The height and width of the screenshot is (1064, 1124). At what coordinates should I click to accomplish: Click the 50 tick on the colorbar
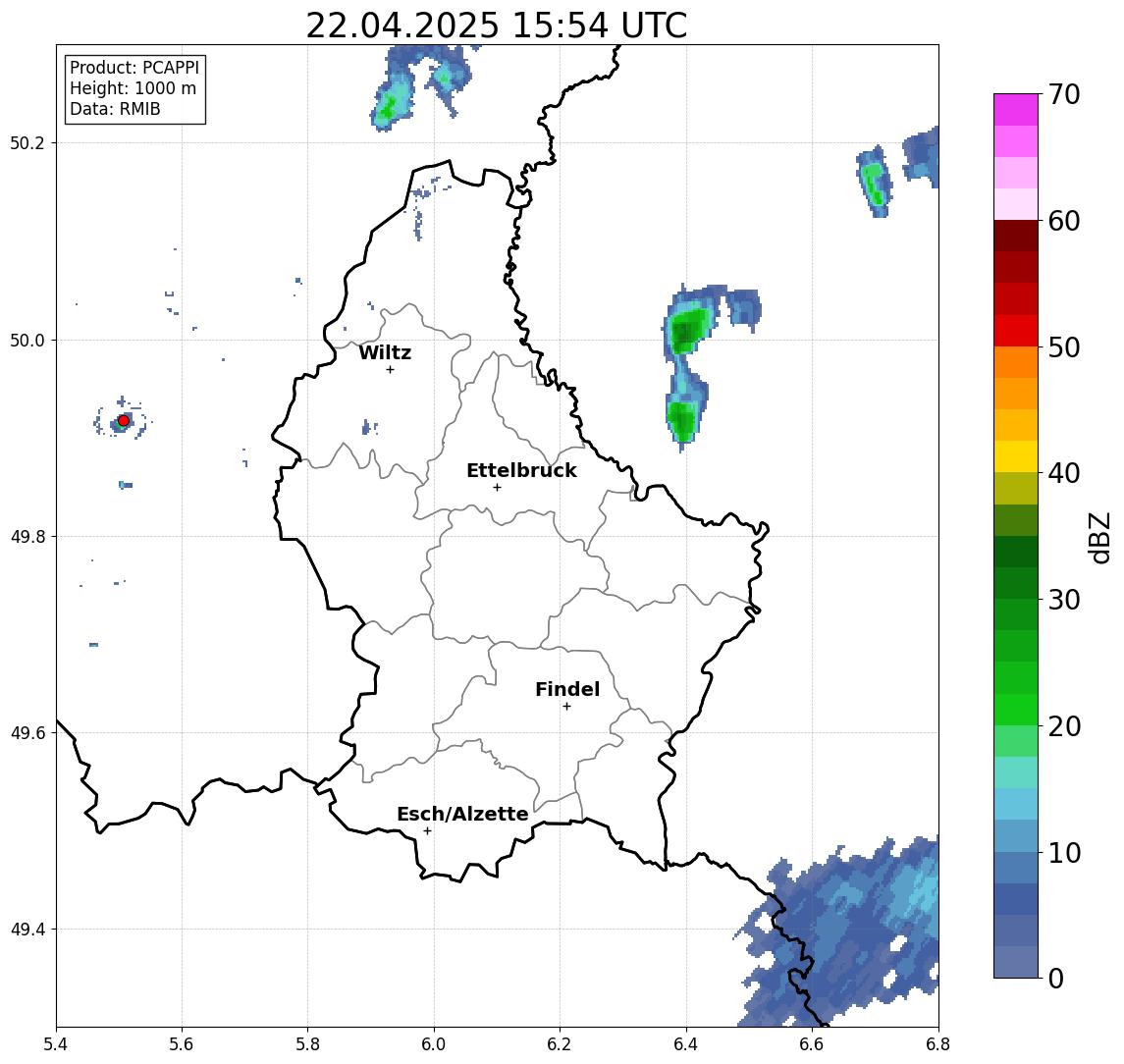coord(1064,347)
